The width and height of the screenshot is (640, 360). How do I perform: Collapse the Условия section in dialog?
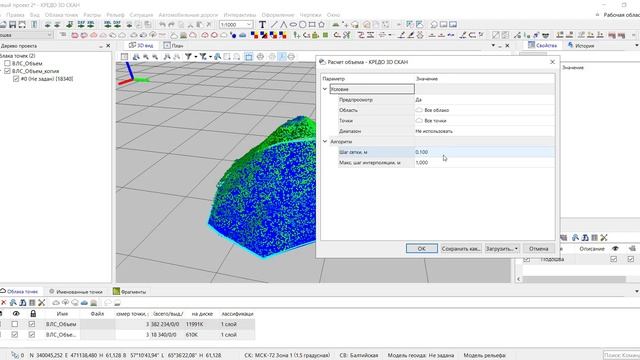pyautogui.click(x=325, y=89)
